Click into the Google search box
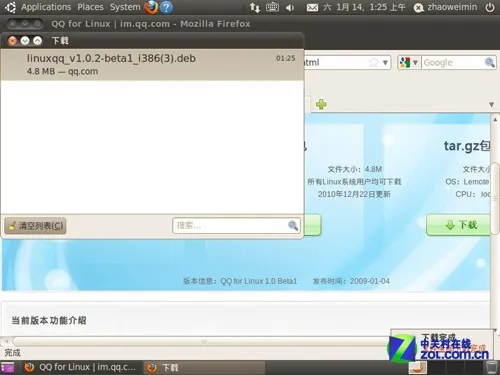Viewport: 500px width, 375px height. click(453, 63)
